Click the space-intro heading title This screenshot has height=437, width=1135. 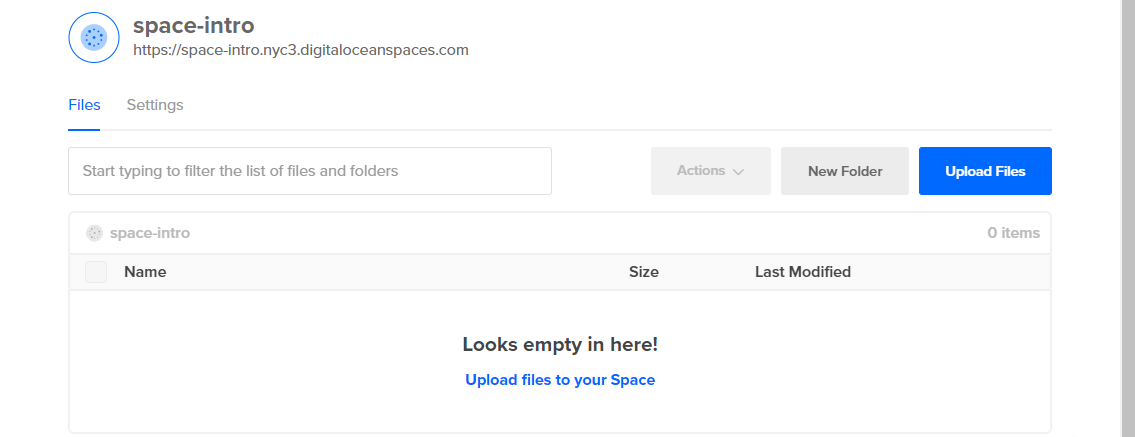coord(194,25)
